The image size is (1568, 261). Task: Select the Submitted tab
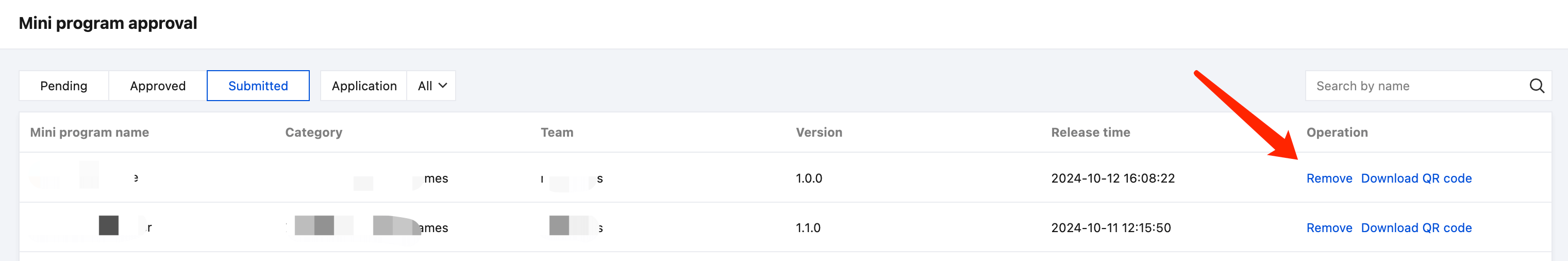click(258, 86)
